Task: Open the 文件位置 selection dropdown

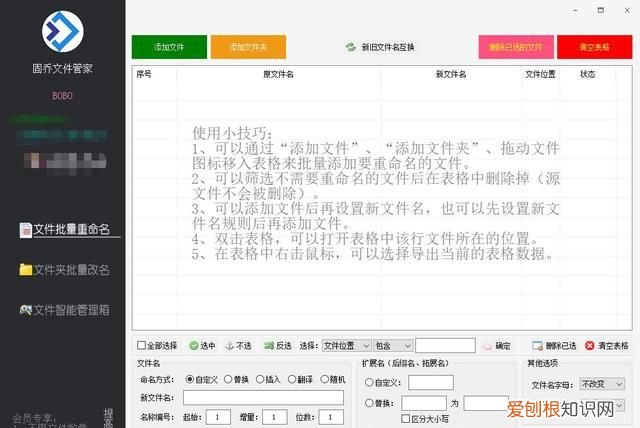Action: tap(346, 345)
